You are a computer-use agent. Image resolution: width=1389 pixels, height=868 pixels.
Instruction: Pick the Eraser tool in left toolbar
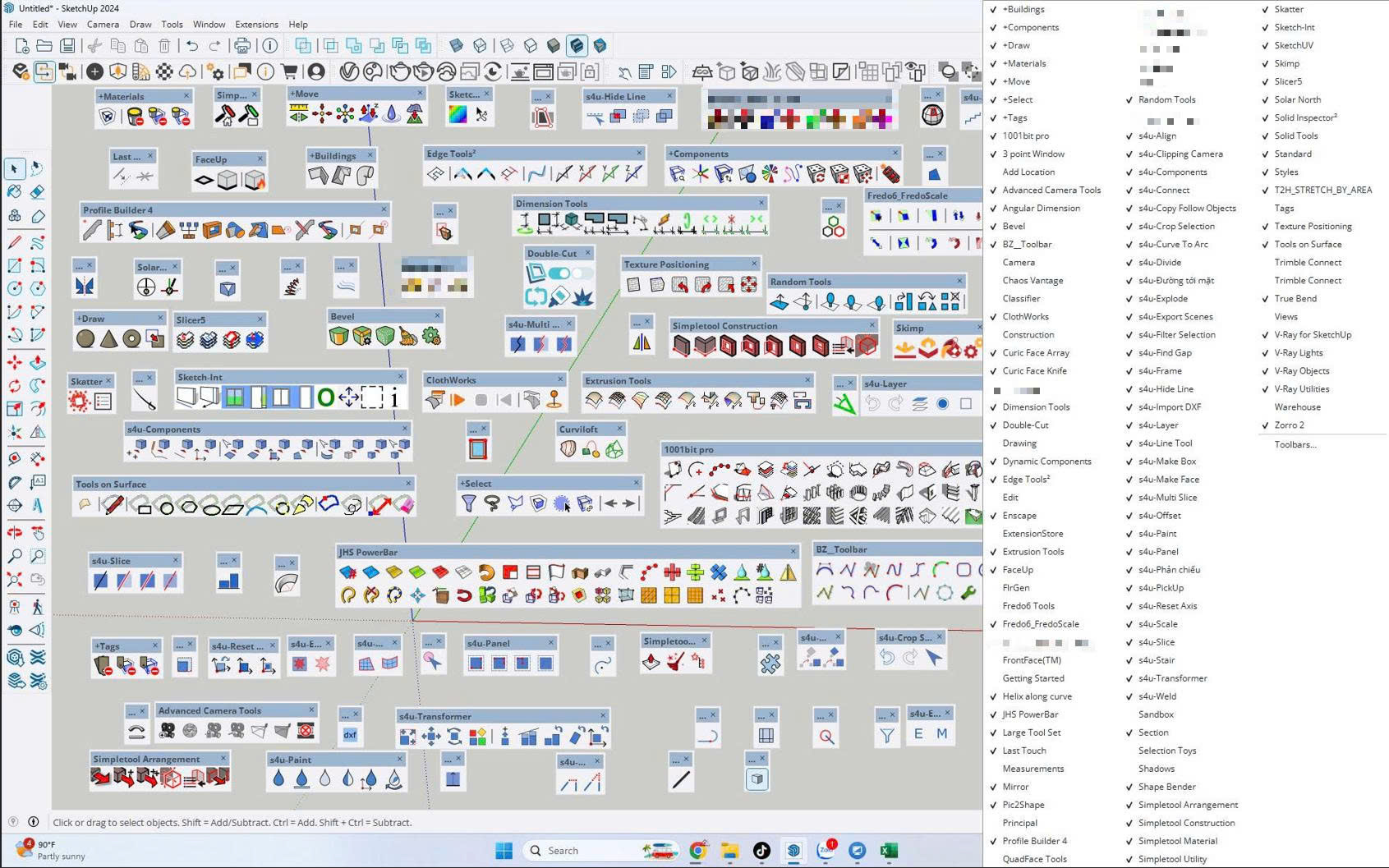tap(38, 192)
